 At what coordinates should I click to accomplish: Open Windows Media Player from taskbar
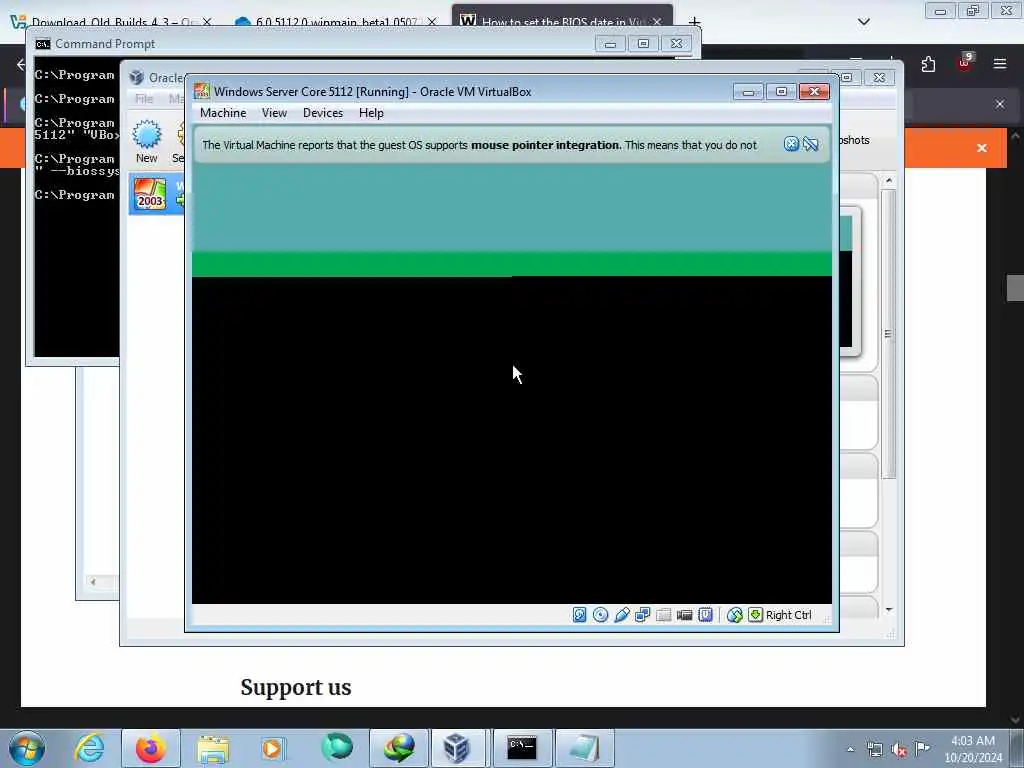coord(274,748)
